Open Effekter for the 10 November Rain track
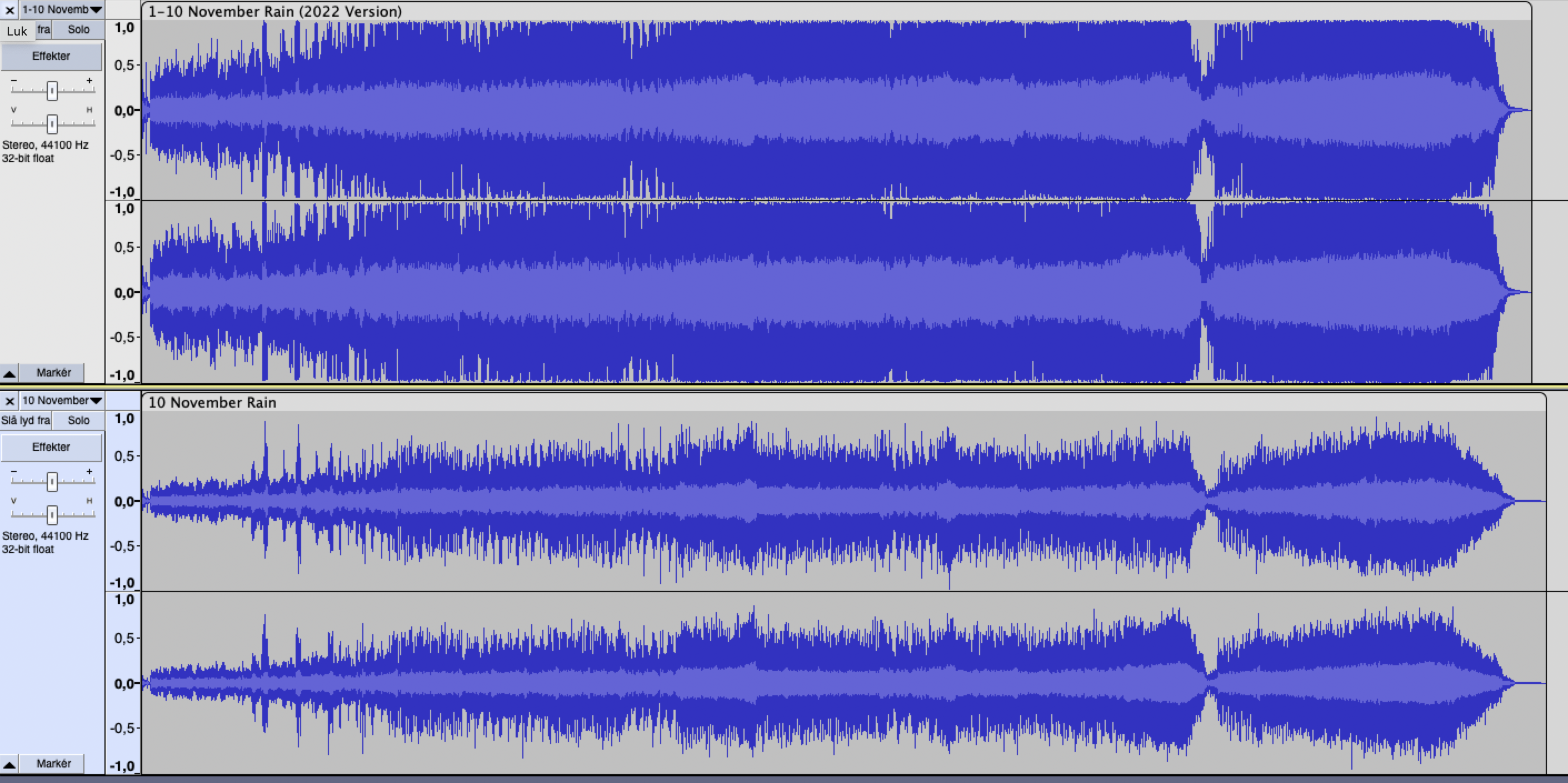 pyautogui.click(x=51, y=447)
